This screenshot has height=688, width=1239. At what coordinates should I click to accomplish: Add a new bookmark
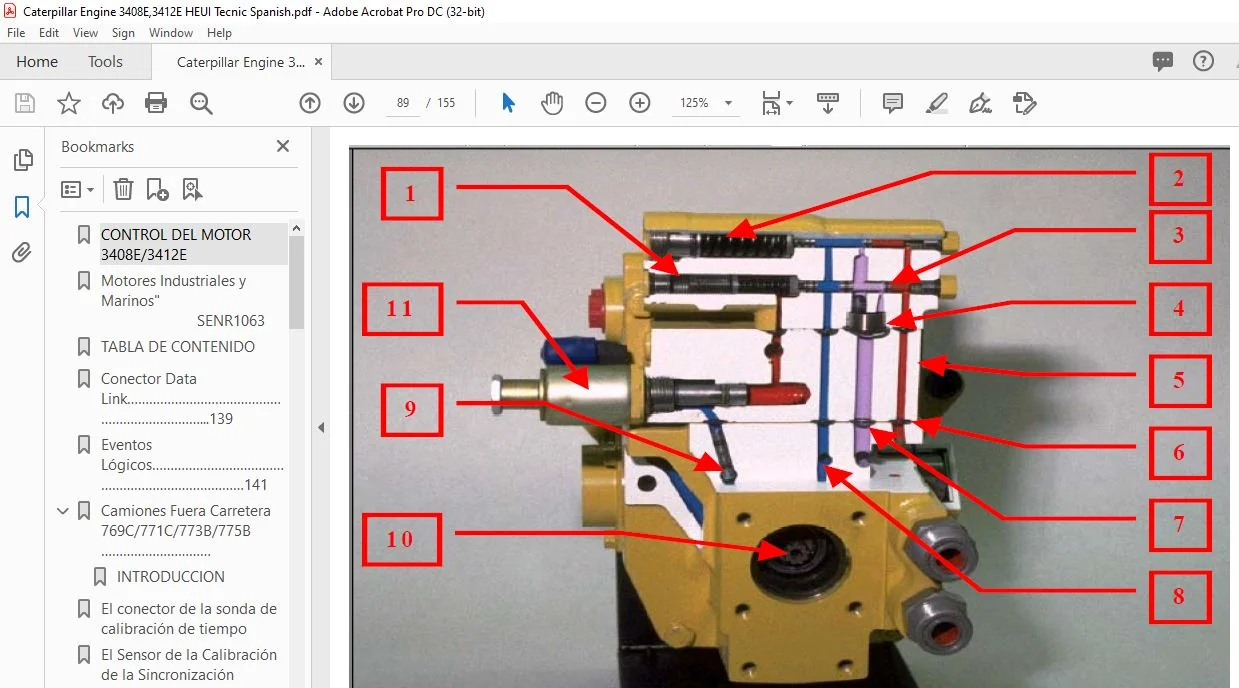[157, 189]
